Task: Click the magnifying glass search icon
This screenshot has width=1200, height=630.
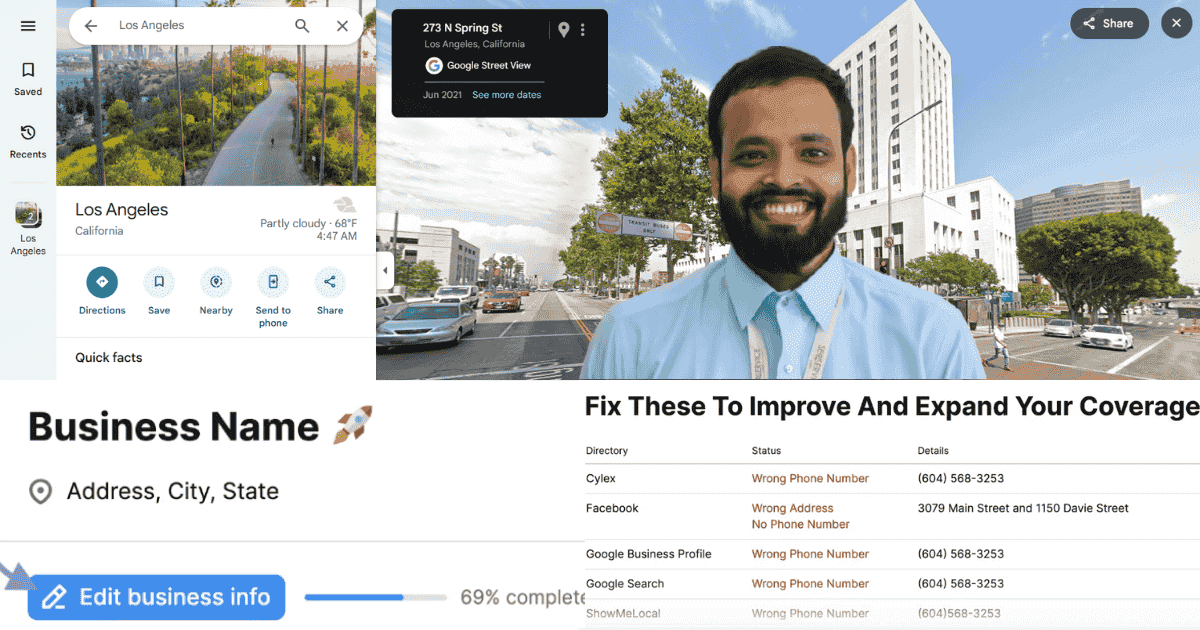Action: click(302, 26)
